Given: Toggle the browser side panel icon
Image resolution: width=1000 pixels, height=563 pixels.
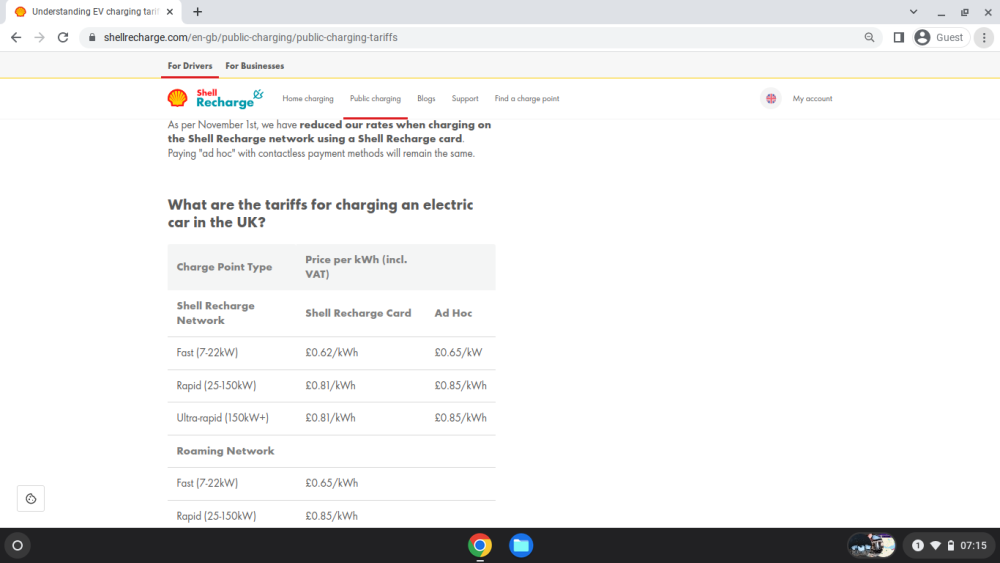Looking at the screenshot, I should 899,38.
